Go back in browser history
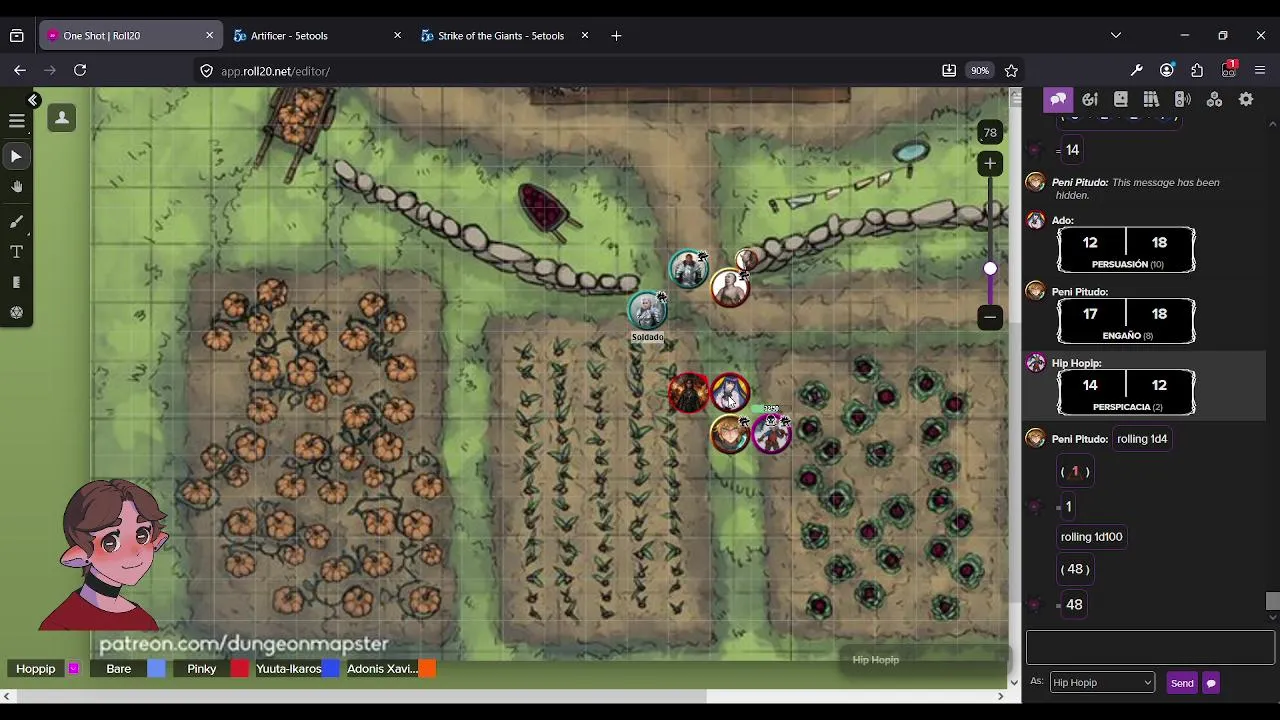1280x720 pixels. [x=20, y=71]
